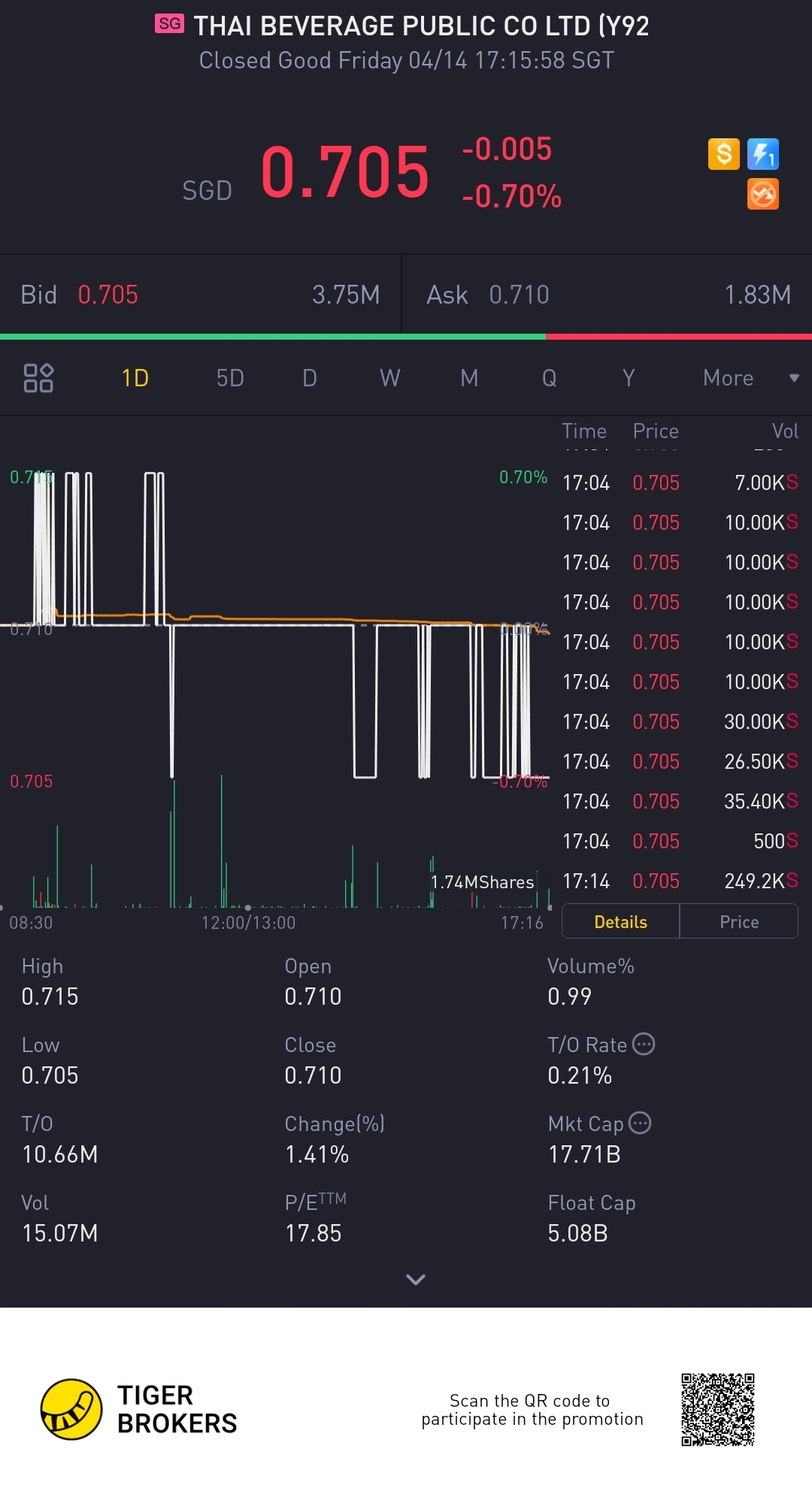The image size is (812, 1512).
Task: Switch to the W weekly chart tab
Action: point(389,378)
